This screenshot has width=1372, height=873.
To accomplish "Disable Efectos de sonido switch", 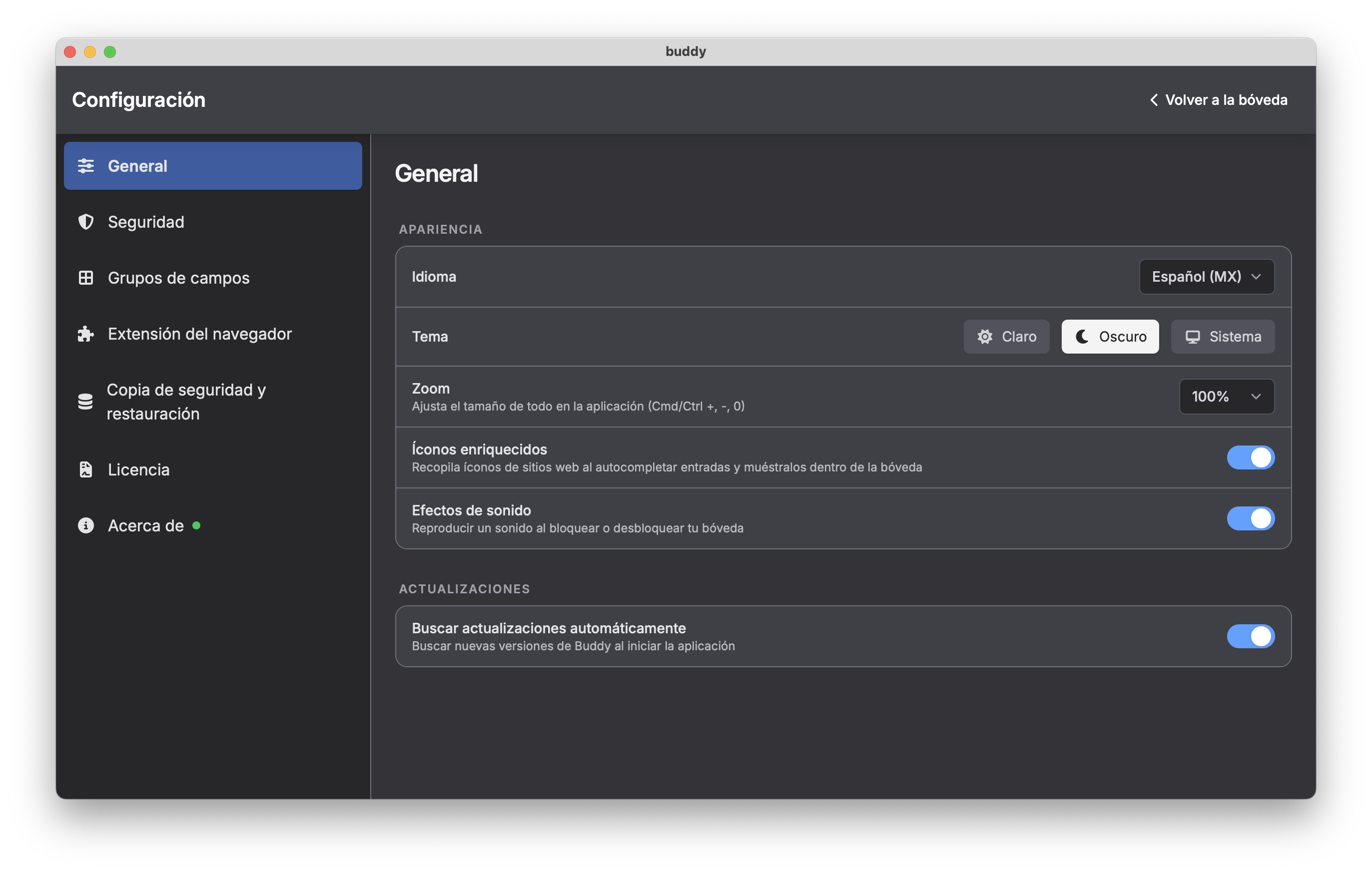I will point(1251,518).
